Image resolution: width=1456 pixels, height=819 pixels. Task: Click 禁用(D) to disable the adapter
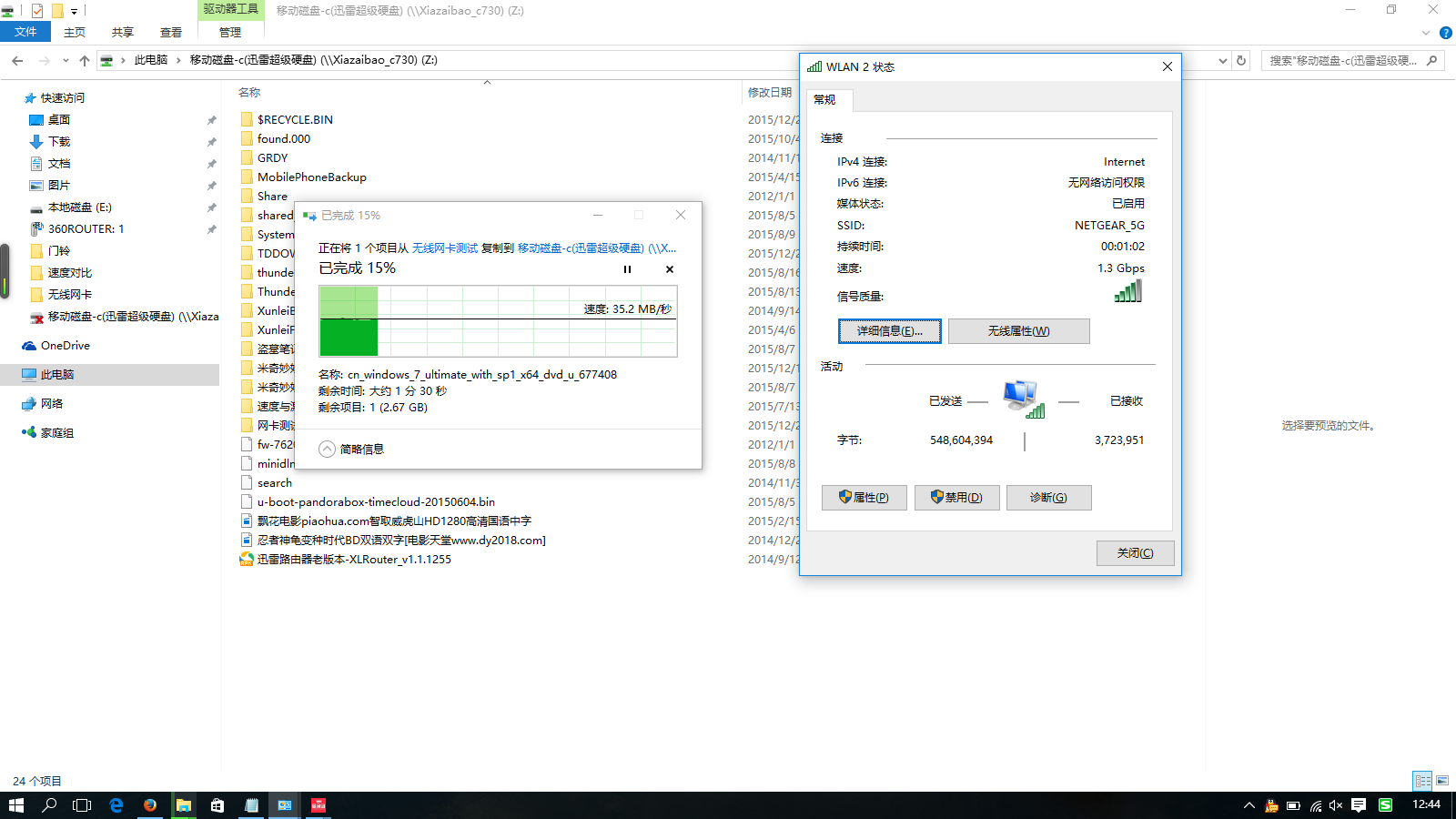coord(956,498)
